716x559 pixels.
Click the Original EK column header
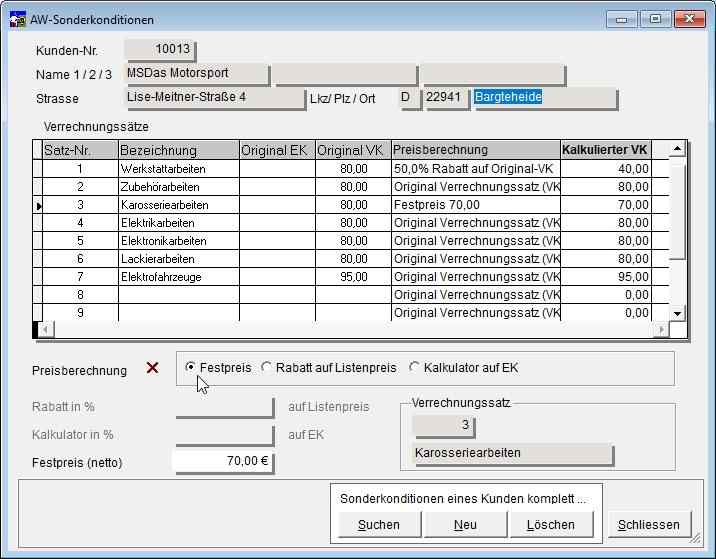pos(277,150)
